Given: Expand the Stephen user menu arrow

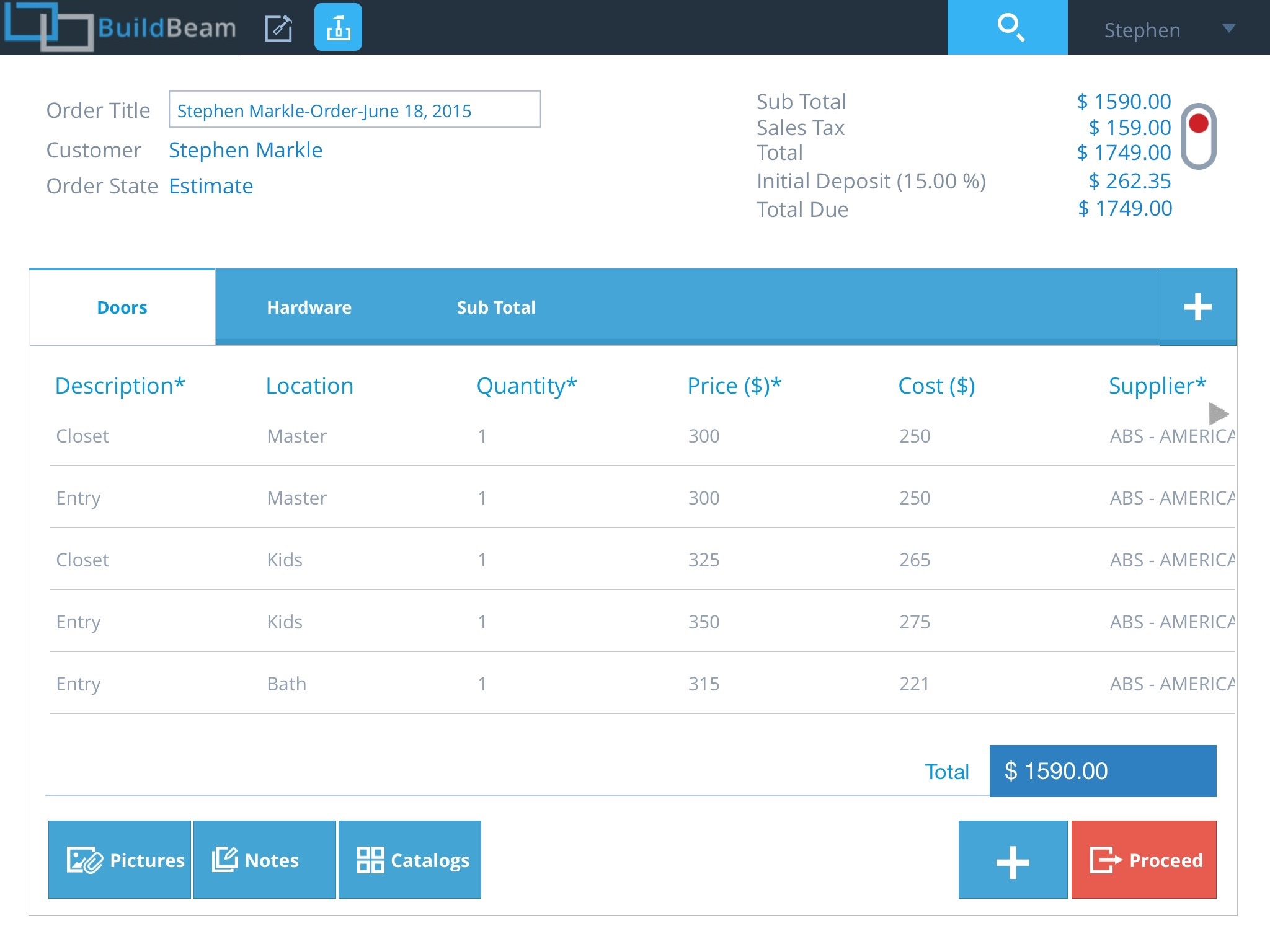Looking at the screenshot, I should click(1228, 29).
